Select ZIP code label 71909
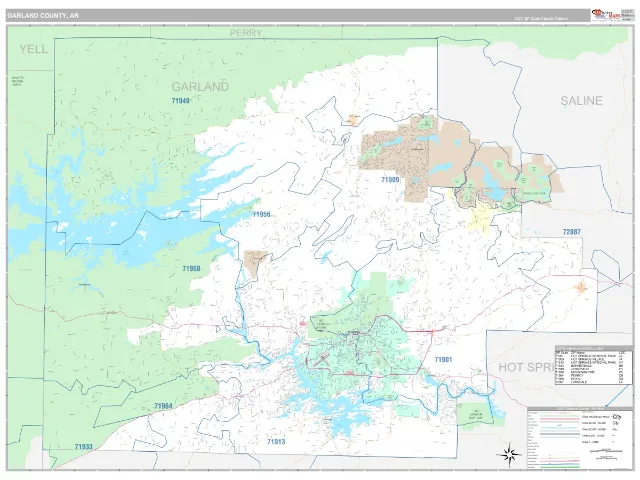The width and height of the screenshot is (640, 480). pyautogui.click(x=390, y=180)
